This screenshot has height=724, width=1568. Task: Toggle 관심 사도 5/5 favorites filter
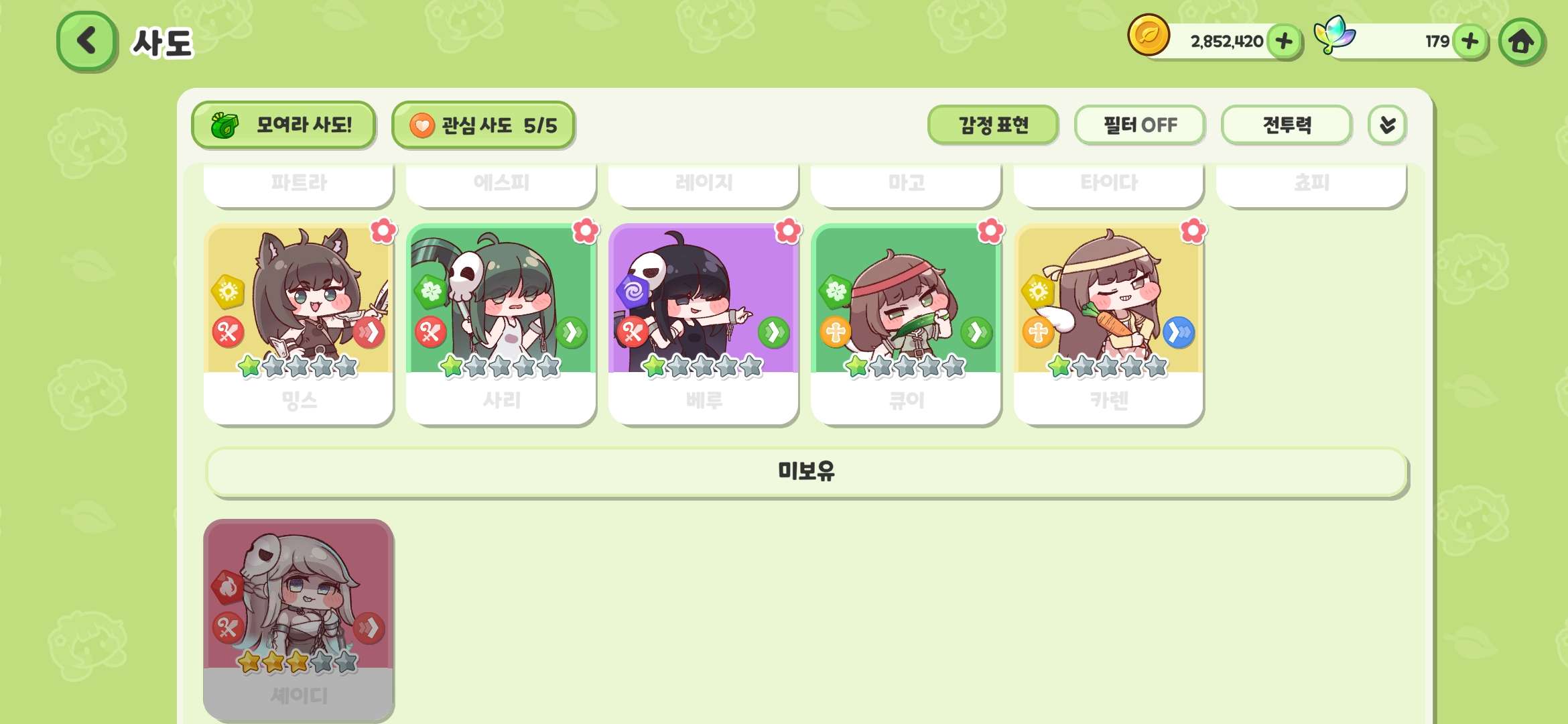click(x=483, y=125)
